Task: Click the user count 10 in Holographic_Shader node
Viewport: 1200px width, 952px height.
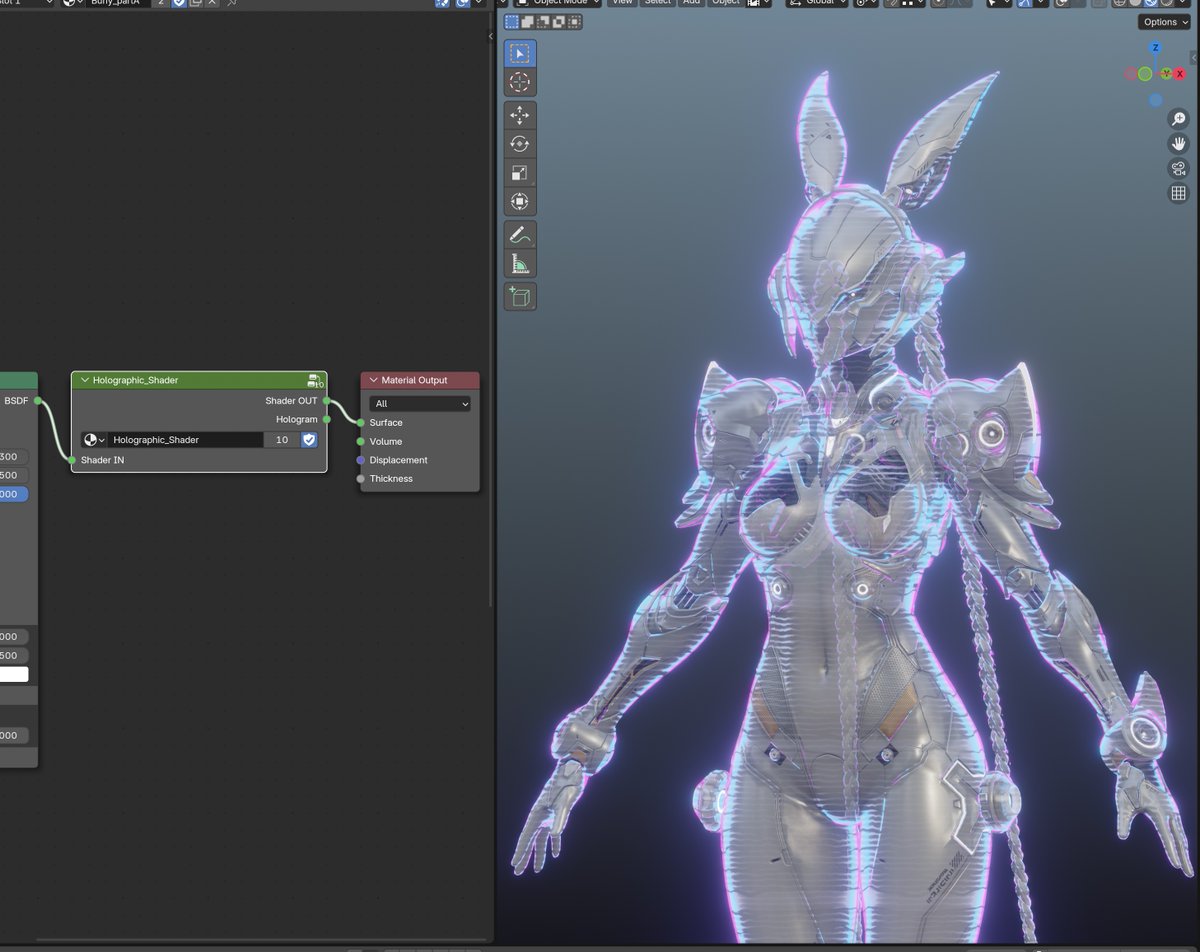Action: coord(282,440)
